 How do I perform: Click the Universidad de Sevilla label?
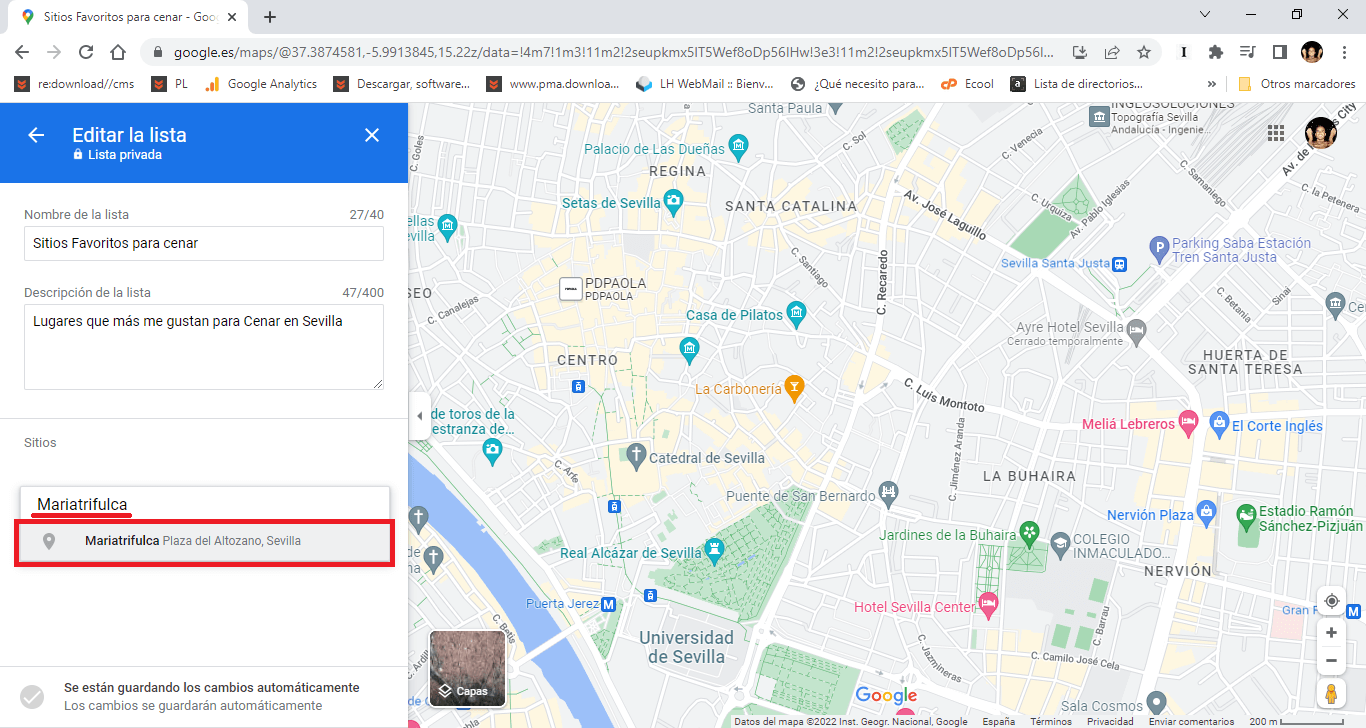687,647
